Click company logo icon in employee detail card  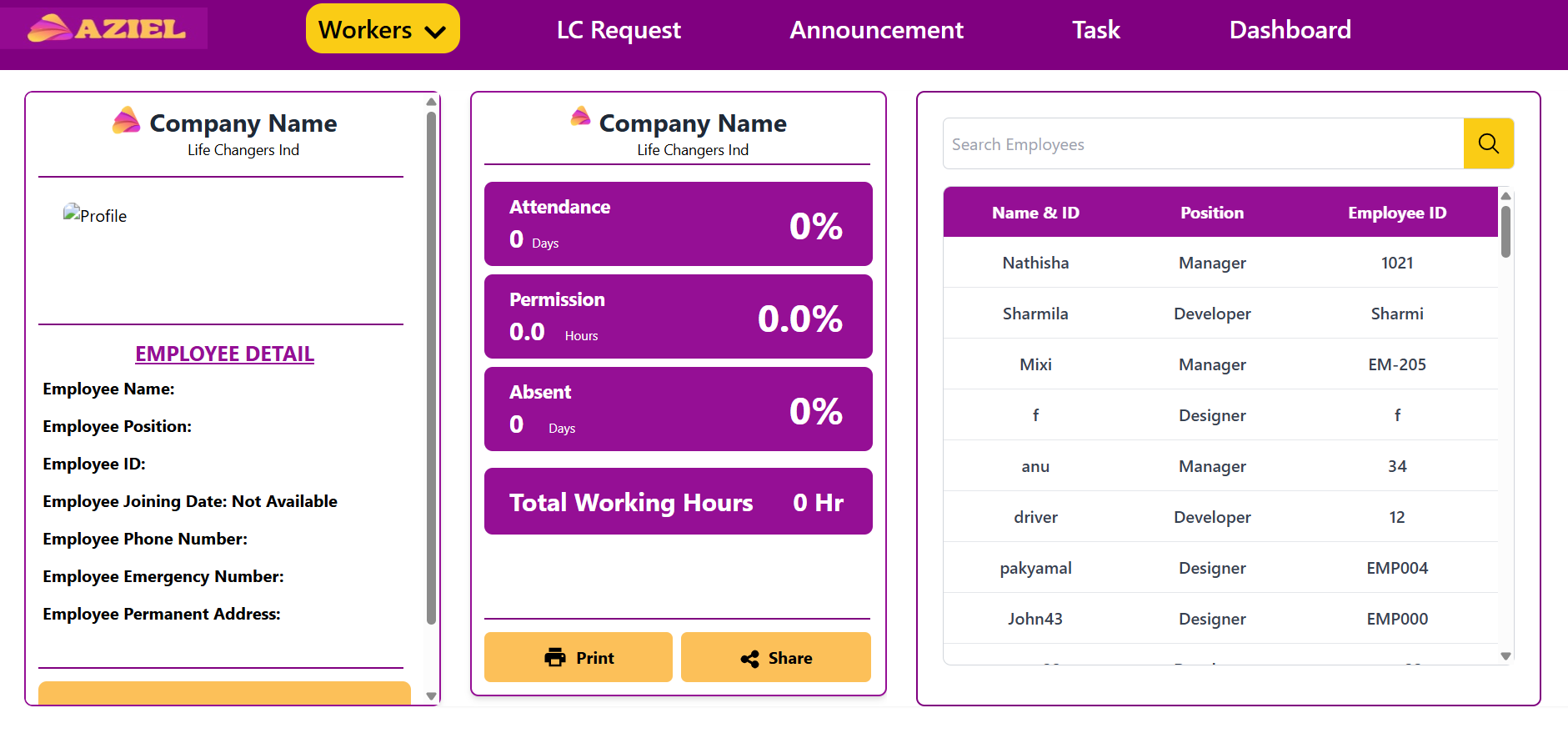[127, 121]
